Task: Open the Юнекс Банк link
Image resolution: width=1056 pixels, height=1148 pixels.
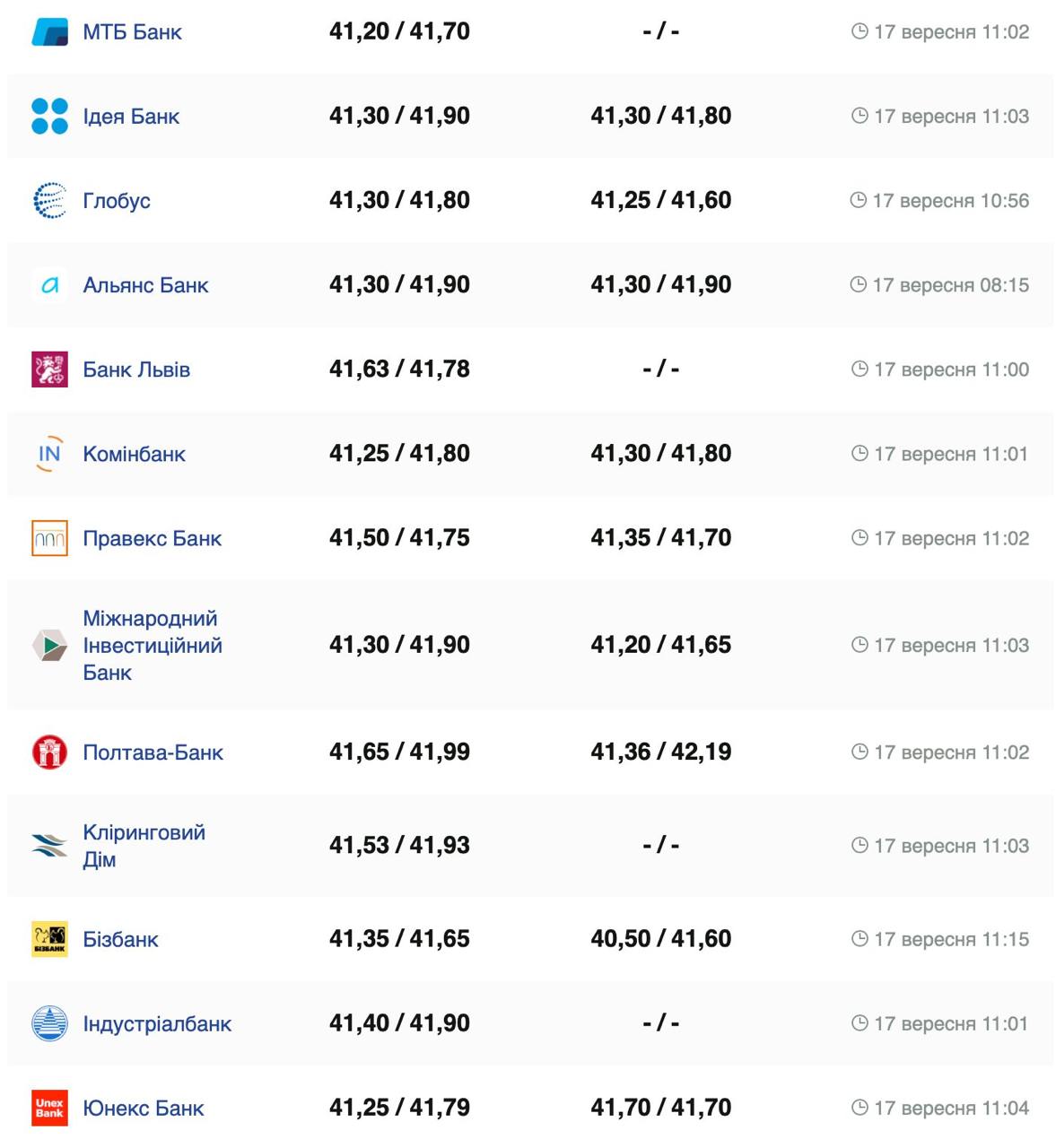Action: [x=144, y=1109]
